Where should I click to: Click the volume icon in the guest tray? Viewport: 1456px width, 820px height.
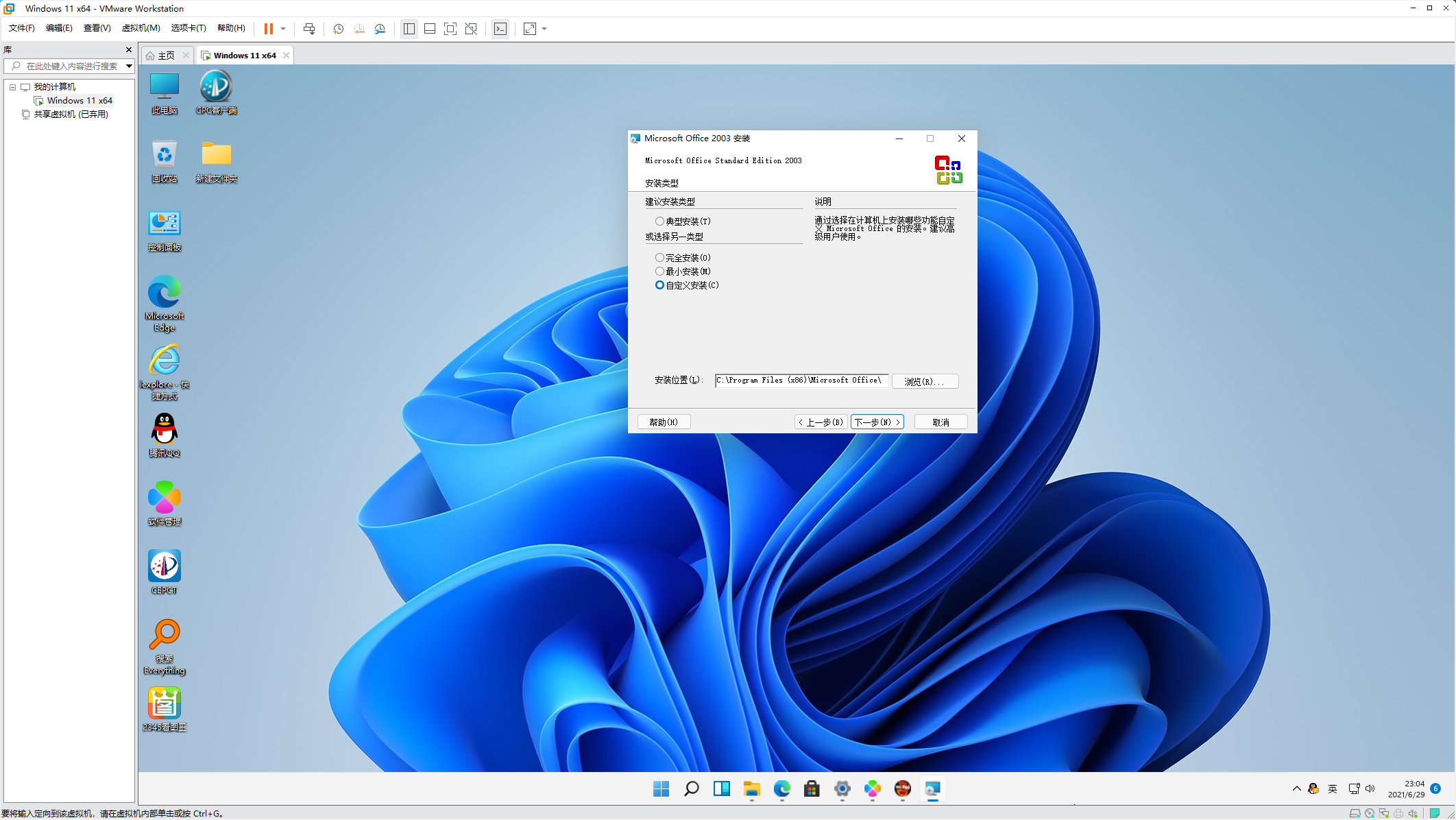1370,789
